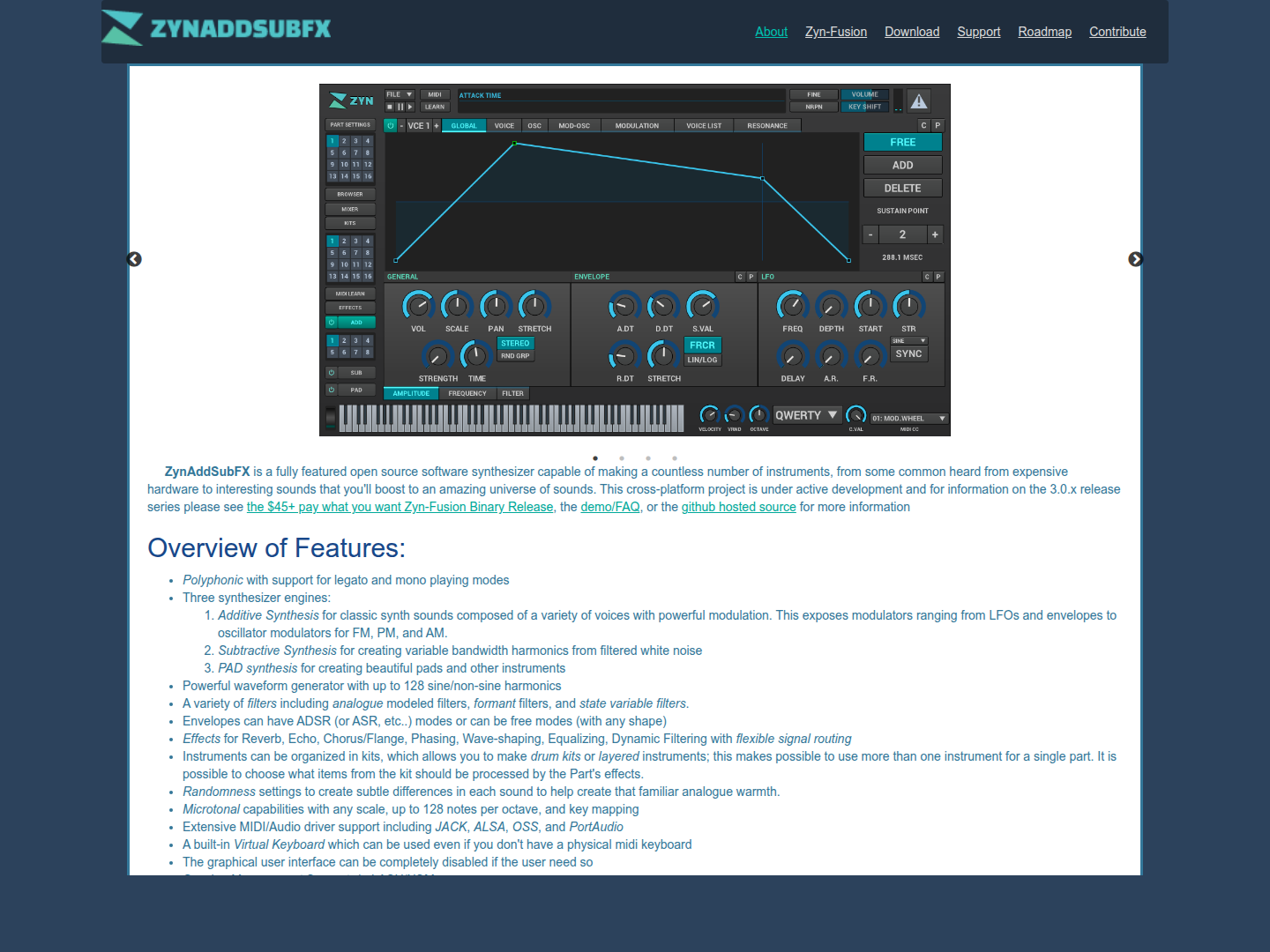The height and width of the screenshot is (952, 1270).
Task: Click the ZYN logo inside the synth
Action: (x=351, y=100)
